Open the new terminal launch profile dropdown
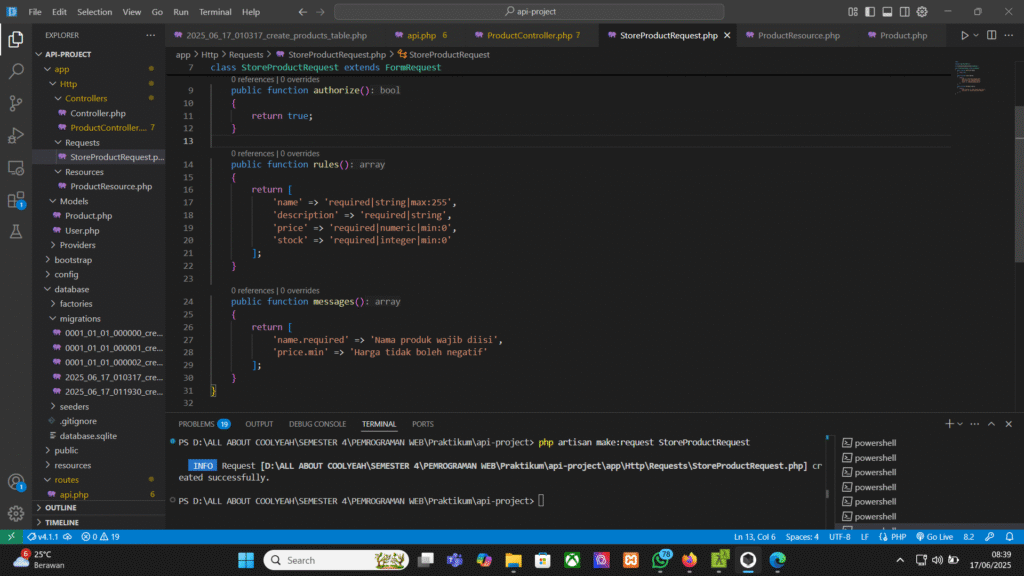This screenshot has width=1024, height=576. (x=962, y=424)
